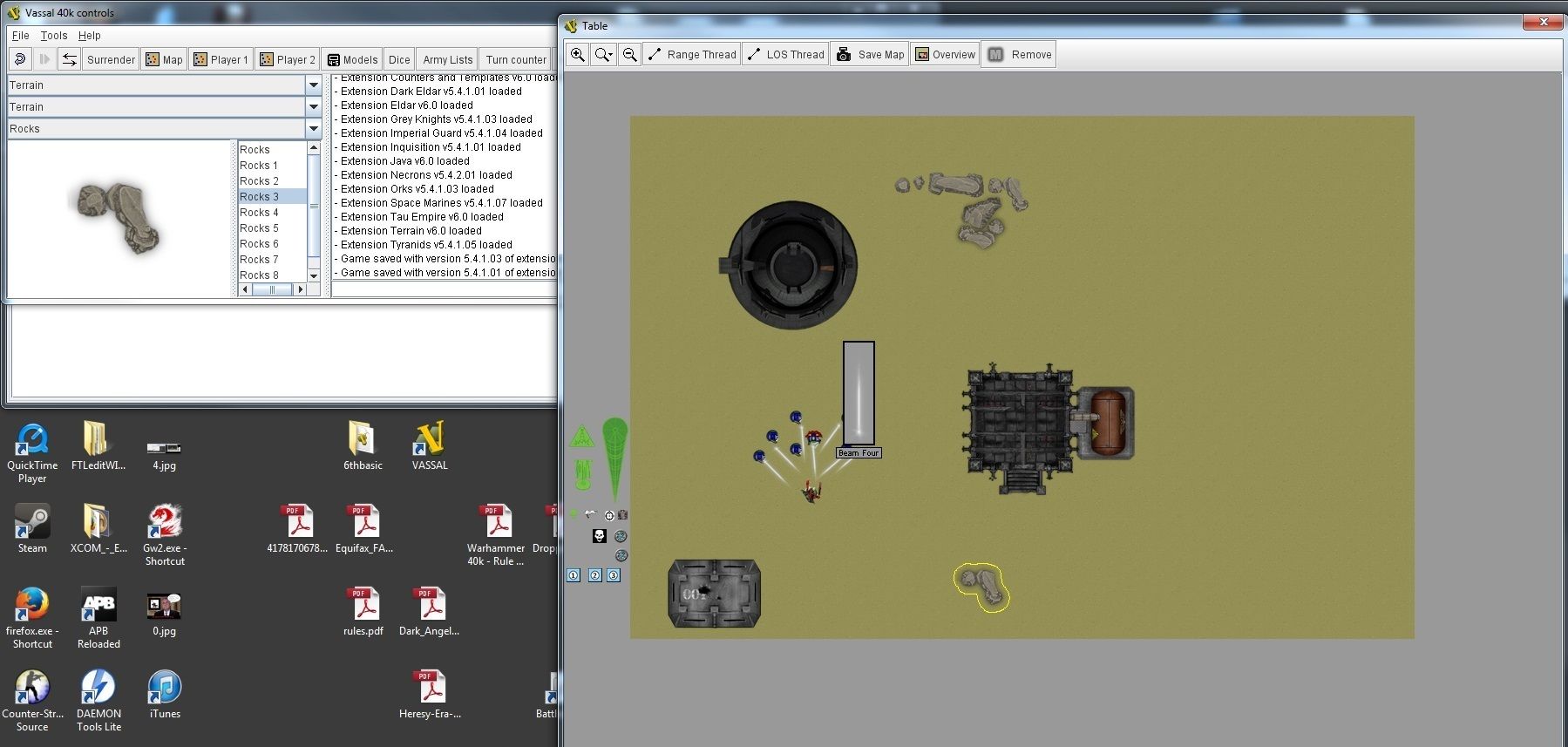1568x747 pixels.
Task: Click the Rocks 3 preview image
Action: pyautogui.click(x=116, y=216)
